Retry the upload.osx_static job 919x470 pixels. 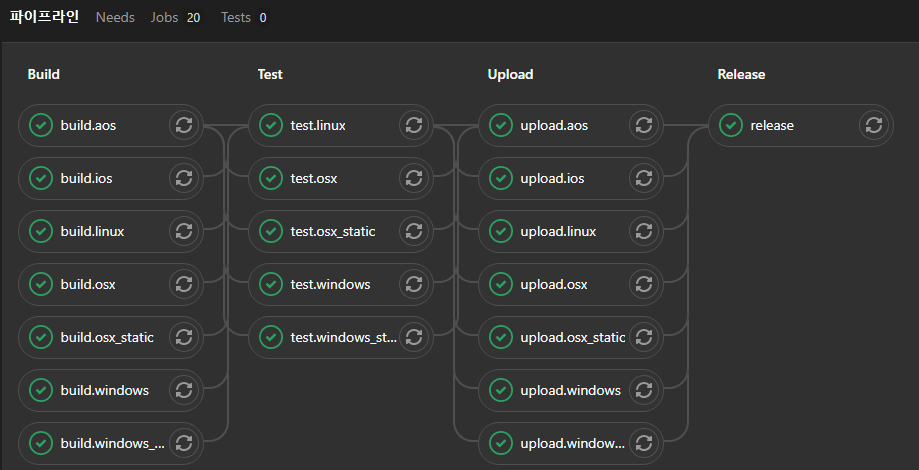pos(644,337)
